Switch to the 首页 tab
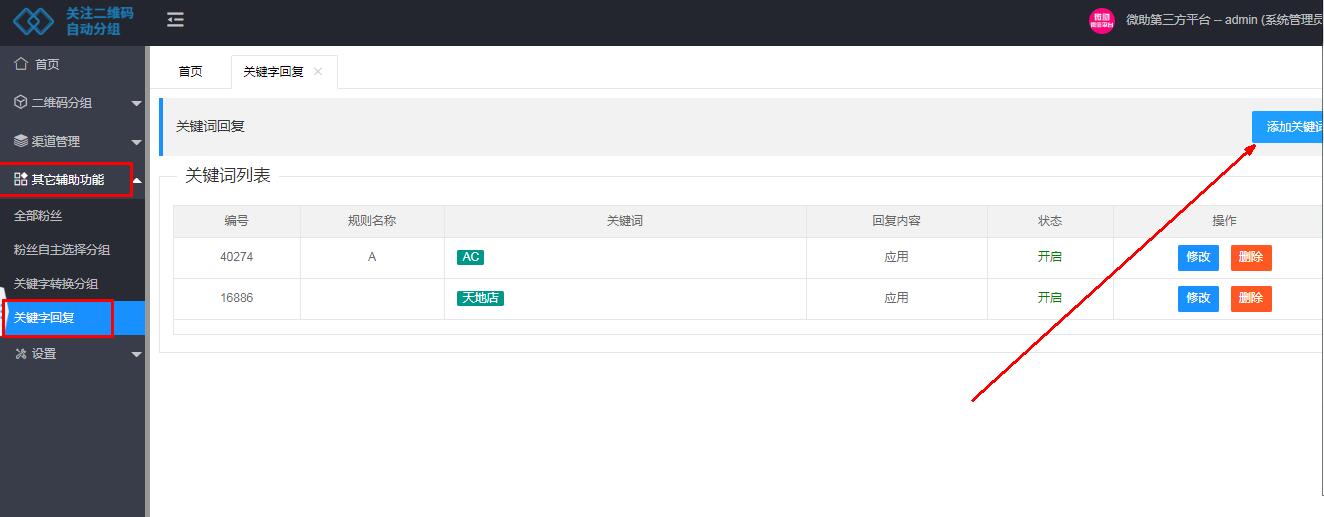Screen dimensions: 1324x517 click(190, 71)
